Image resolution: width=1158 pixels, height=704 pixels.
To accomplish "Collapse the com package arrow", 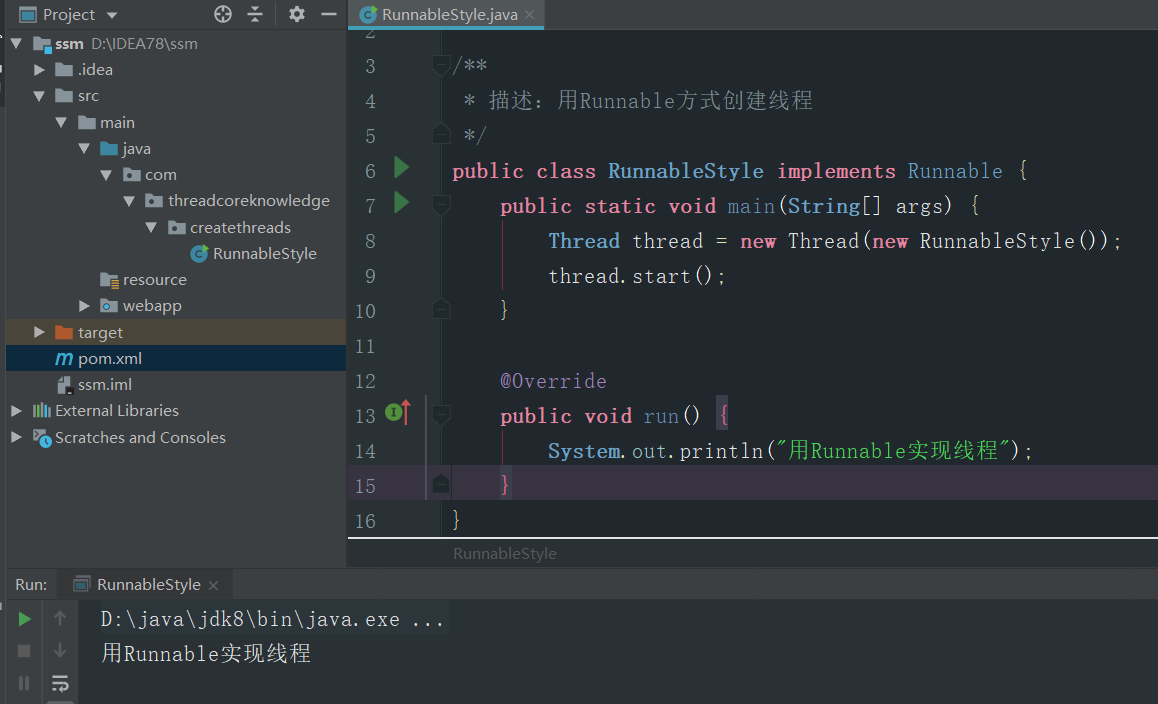I will click(x=106, y=175).
